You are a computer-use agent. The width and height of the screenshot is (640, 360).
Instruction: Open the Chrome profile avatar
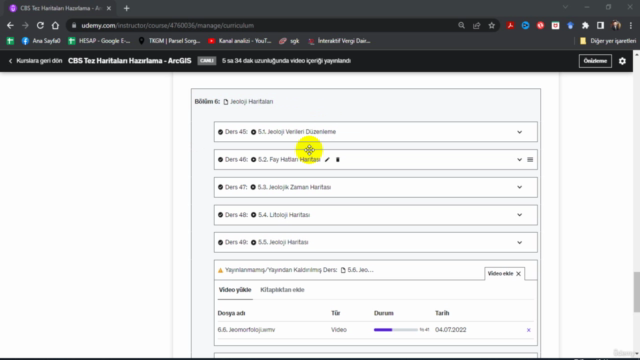[616, 25]
